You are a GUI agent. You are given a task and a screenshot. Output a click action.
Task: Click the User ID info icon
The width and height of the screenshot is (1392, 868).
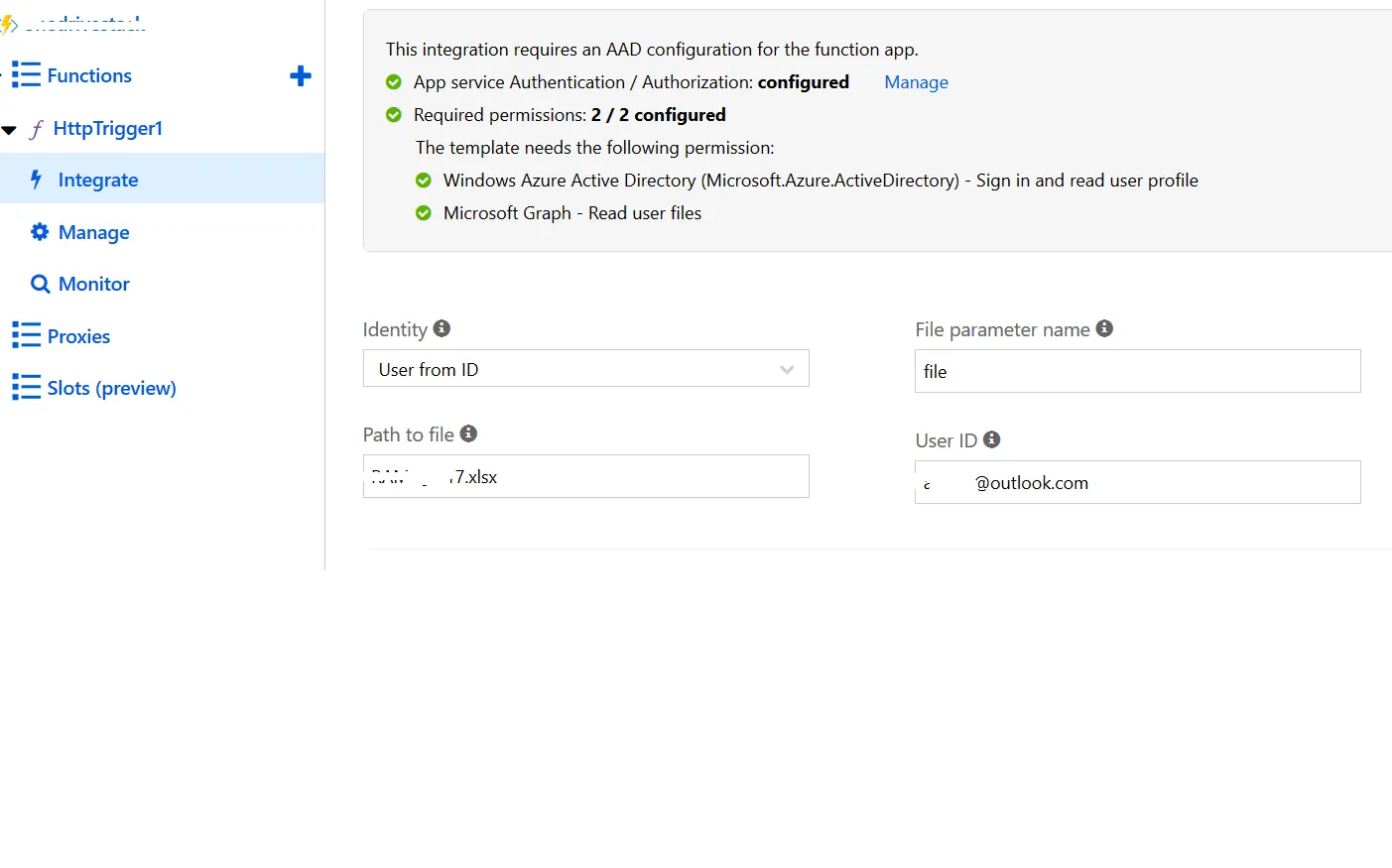(x=991, y=439)
